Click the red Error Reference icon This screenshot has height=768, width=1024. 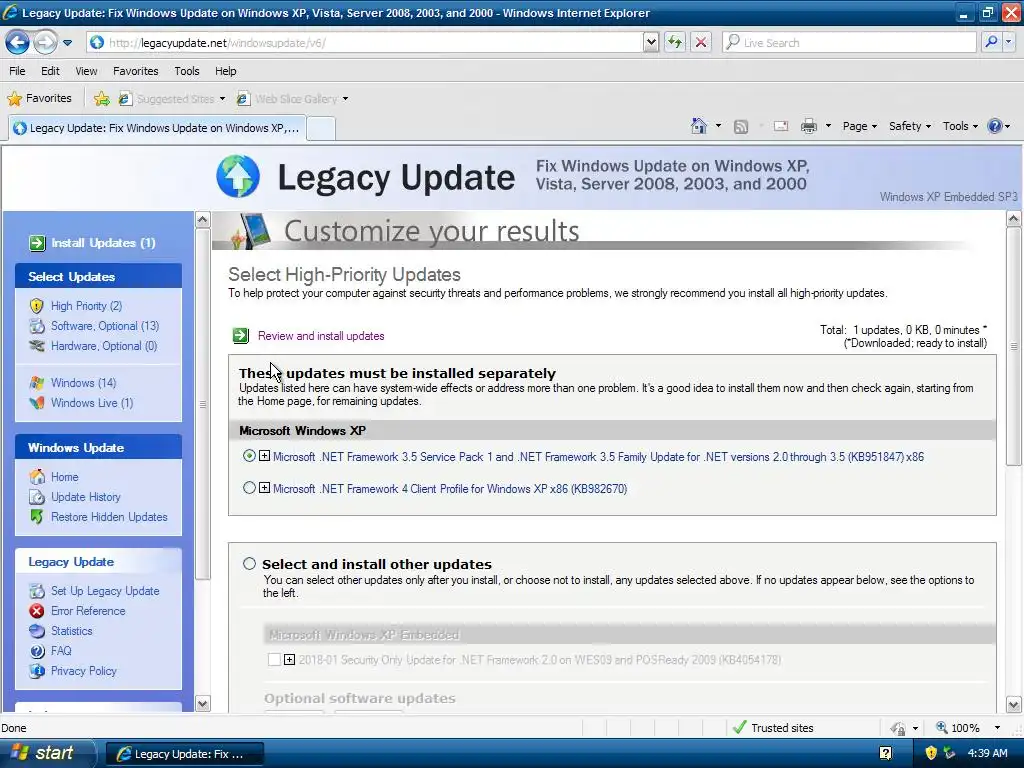37,611
